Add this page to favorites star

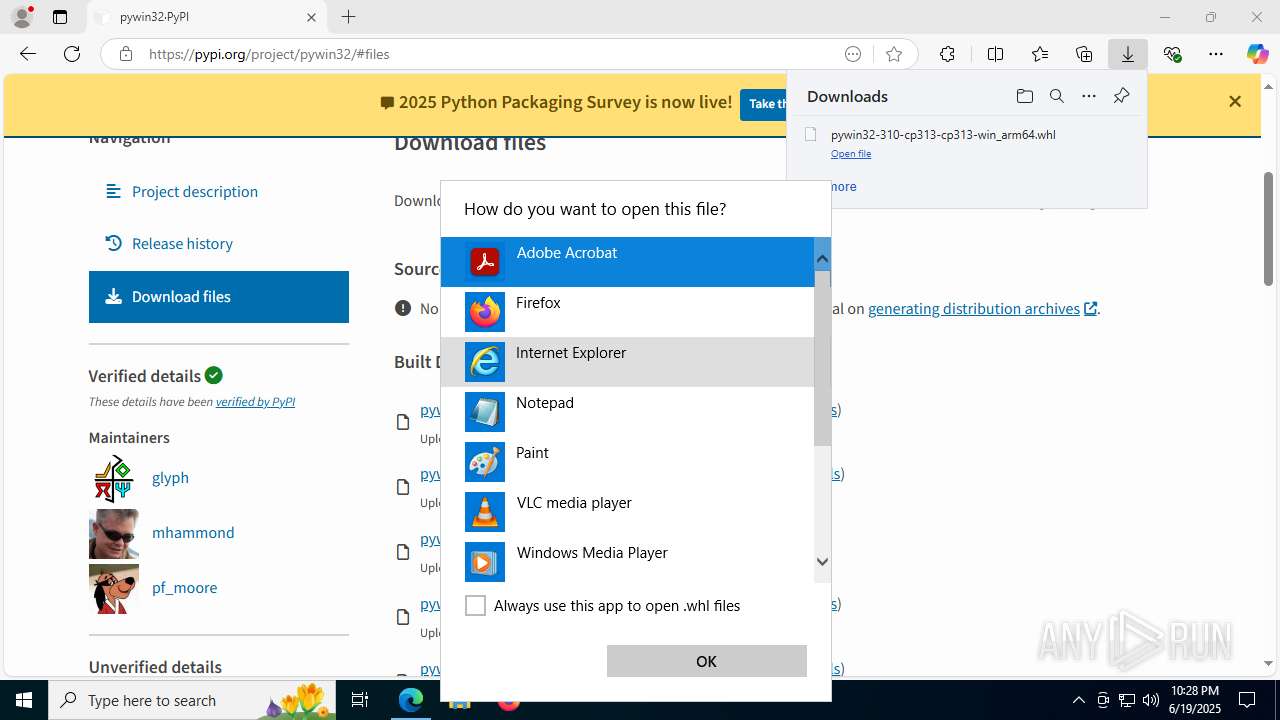click(894, 54)
